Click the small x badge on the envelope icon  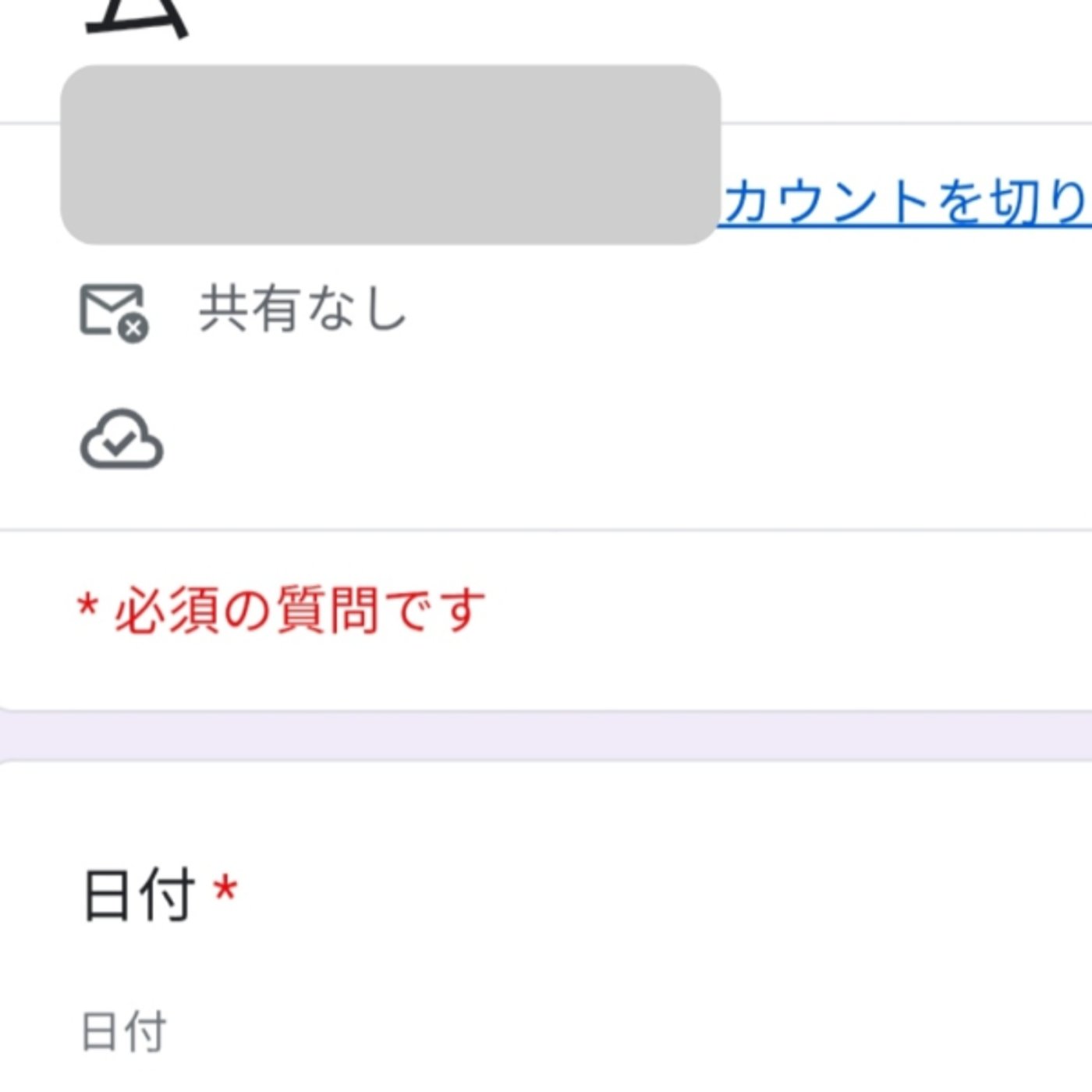tap(133, 329)
